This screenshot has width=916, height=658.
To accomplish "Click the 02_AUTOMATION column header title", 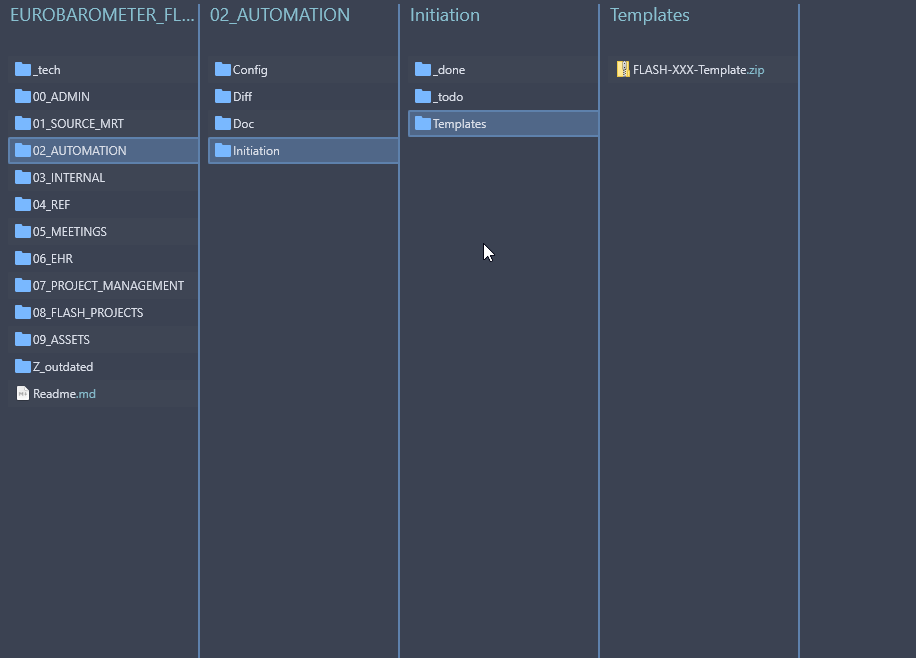I will pos(280,15).
